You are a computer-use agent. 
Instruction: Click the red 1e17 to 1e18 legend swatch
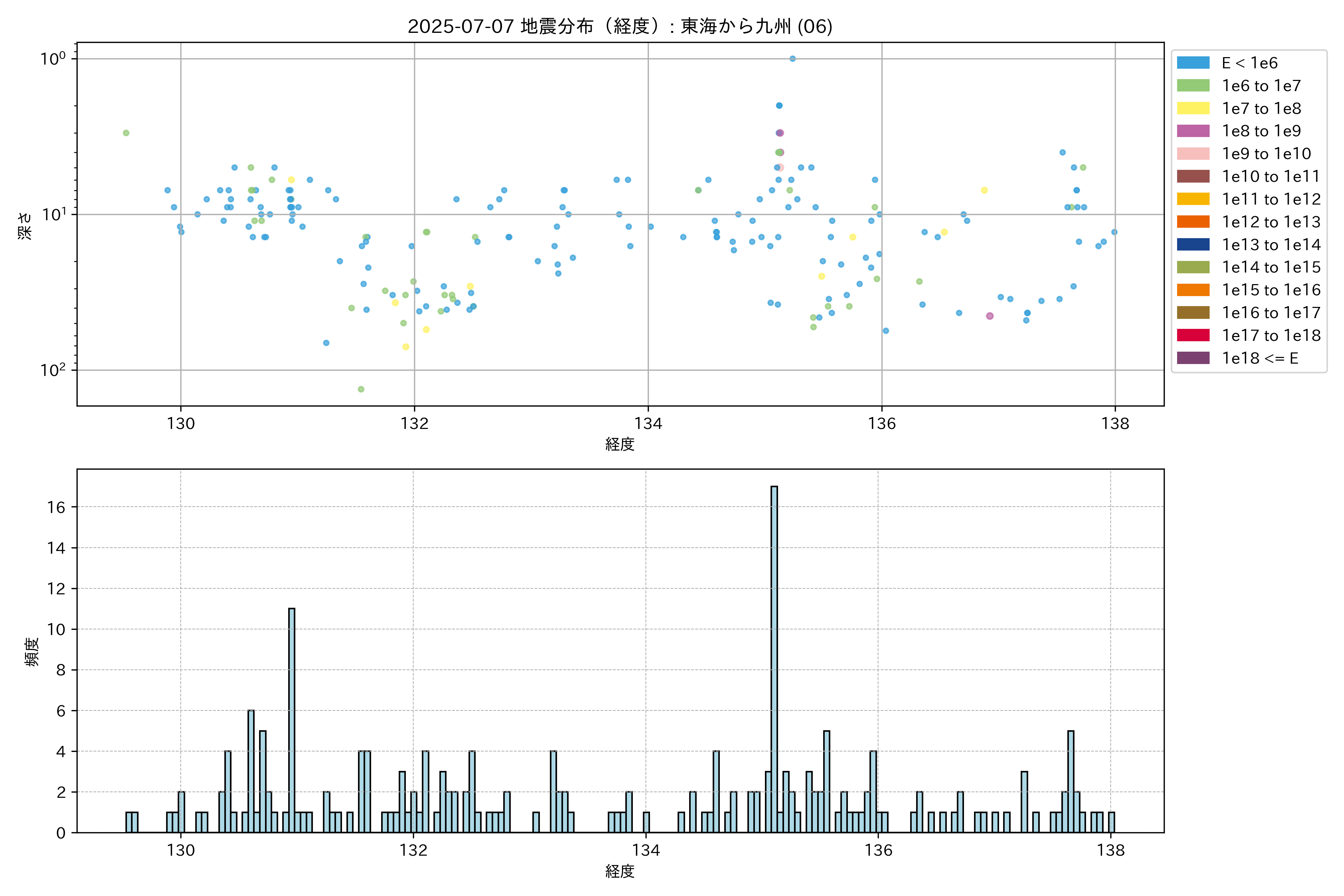pos(1192,335)
